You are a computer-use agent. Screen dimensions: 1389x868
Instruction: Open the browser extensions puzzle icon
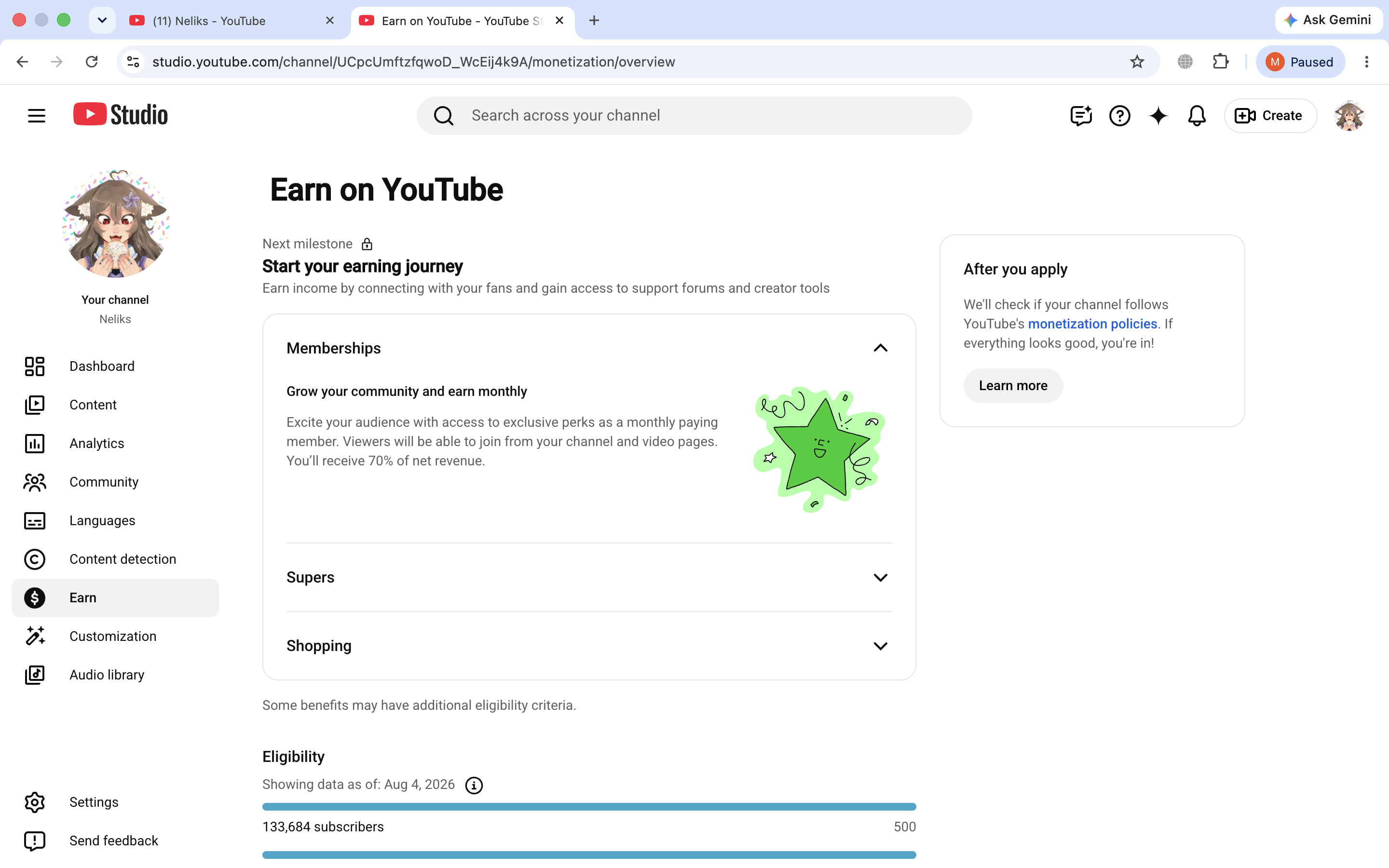pyautogui.click(x=1220, y=61)
